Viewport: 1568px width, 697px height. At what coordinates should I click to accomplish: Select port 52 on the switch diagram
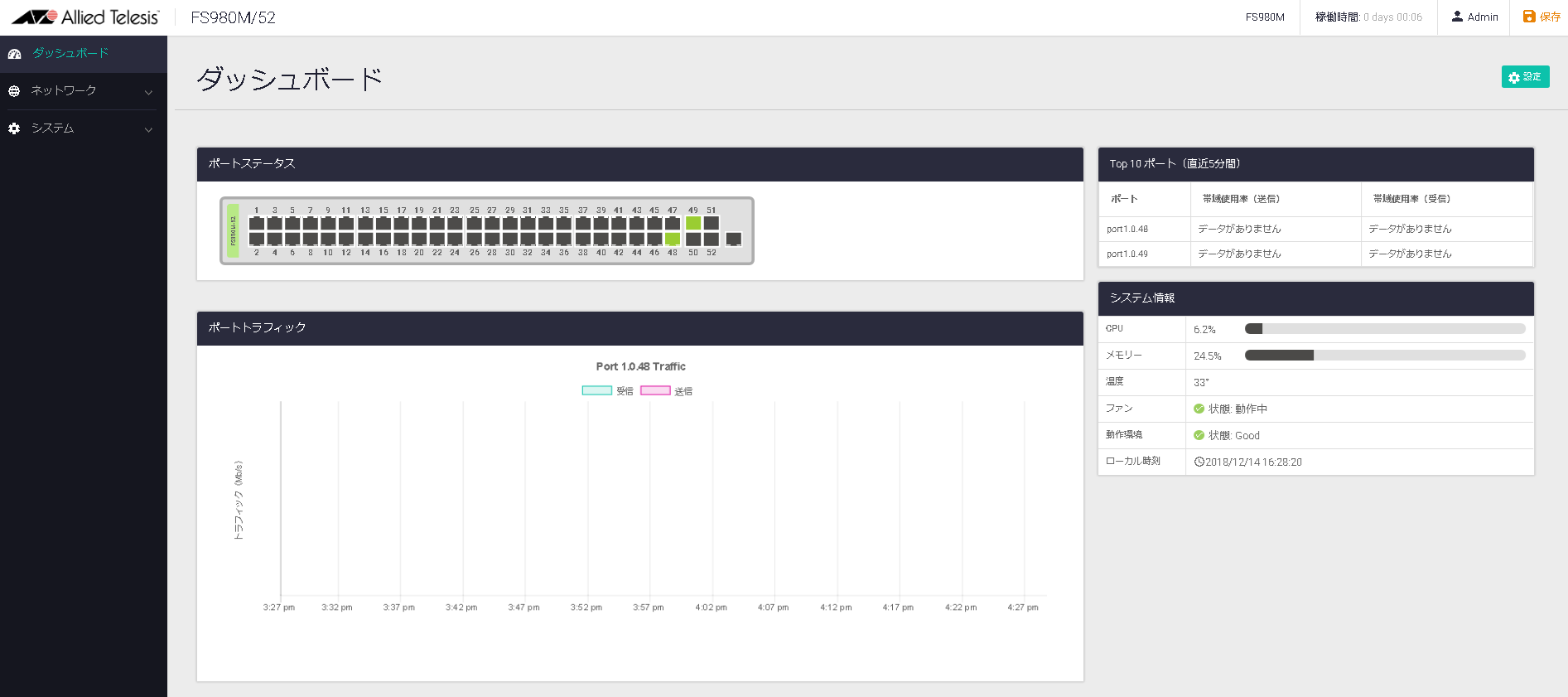click(712, 240)
